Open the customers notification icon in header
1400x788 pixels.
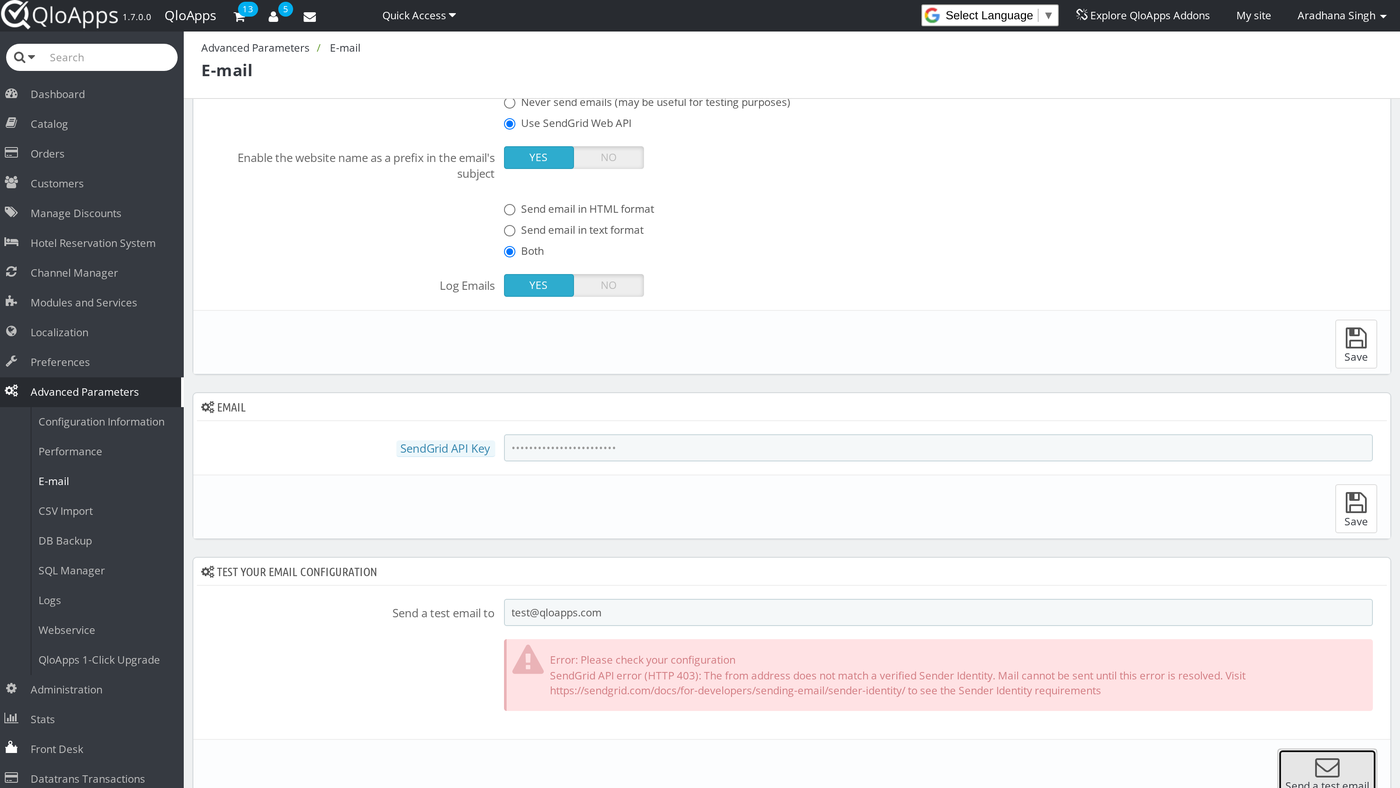click(273, 16)
